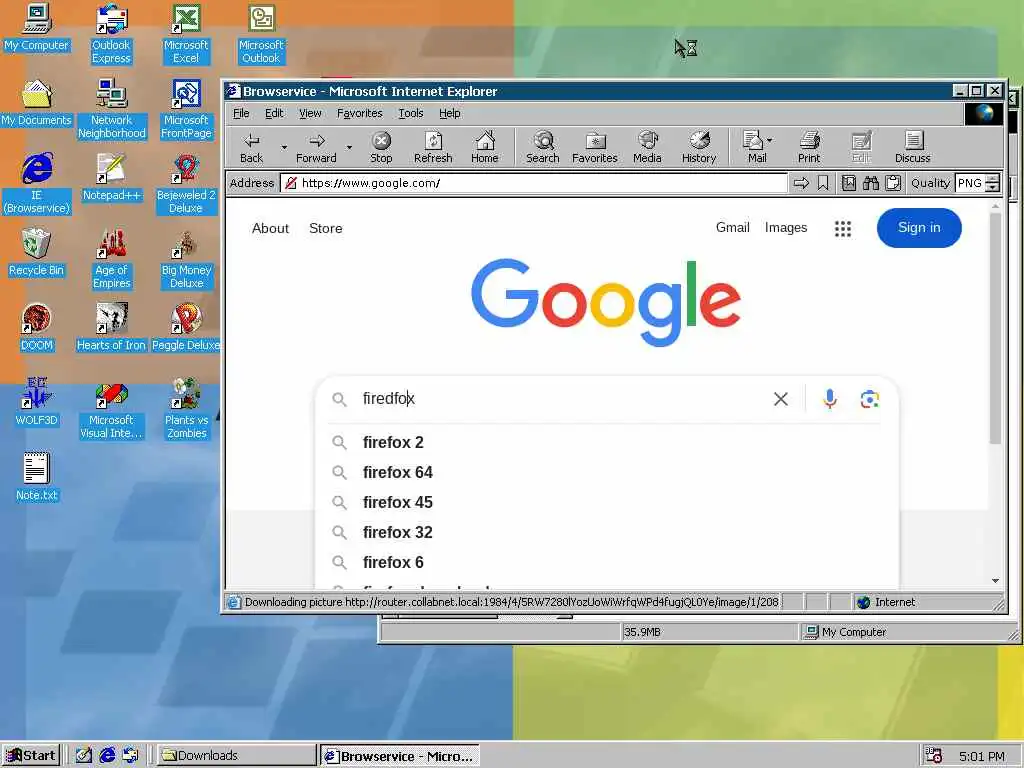Open the Forward button history dropdown arrow

click(349, 148)
